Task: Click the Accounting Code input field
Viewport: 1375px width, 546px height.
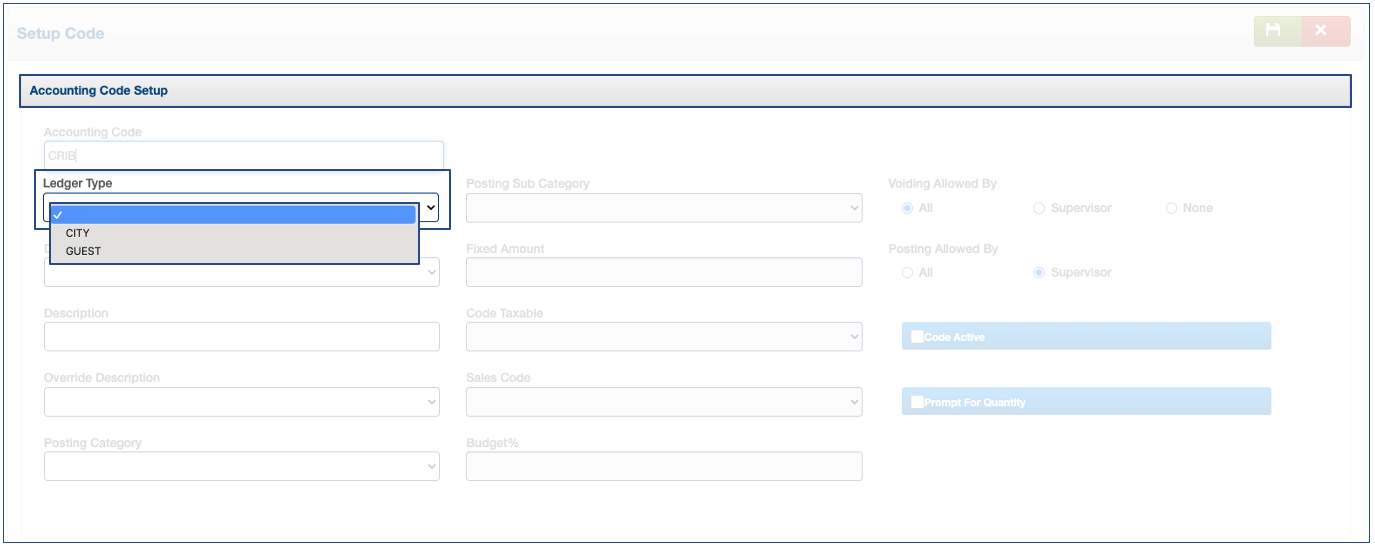Action: (x=243, y=155)
